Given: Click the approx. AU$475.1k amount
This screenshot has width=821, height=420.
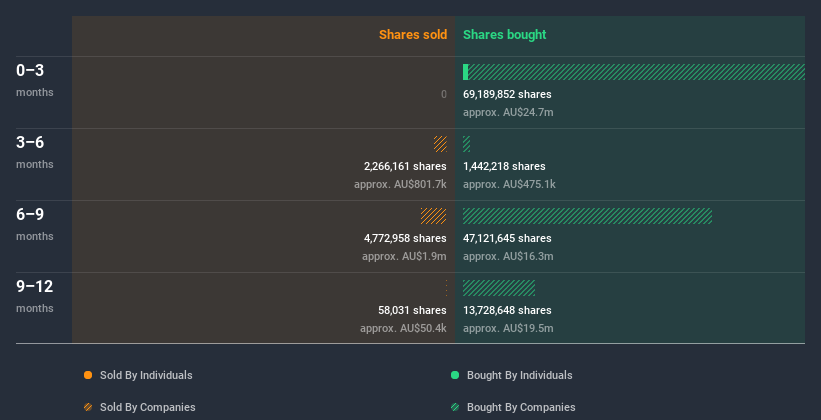Looking at the screenshot, I should pyautogui.click(x=509, y=184).
